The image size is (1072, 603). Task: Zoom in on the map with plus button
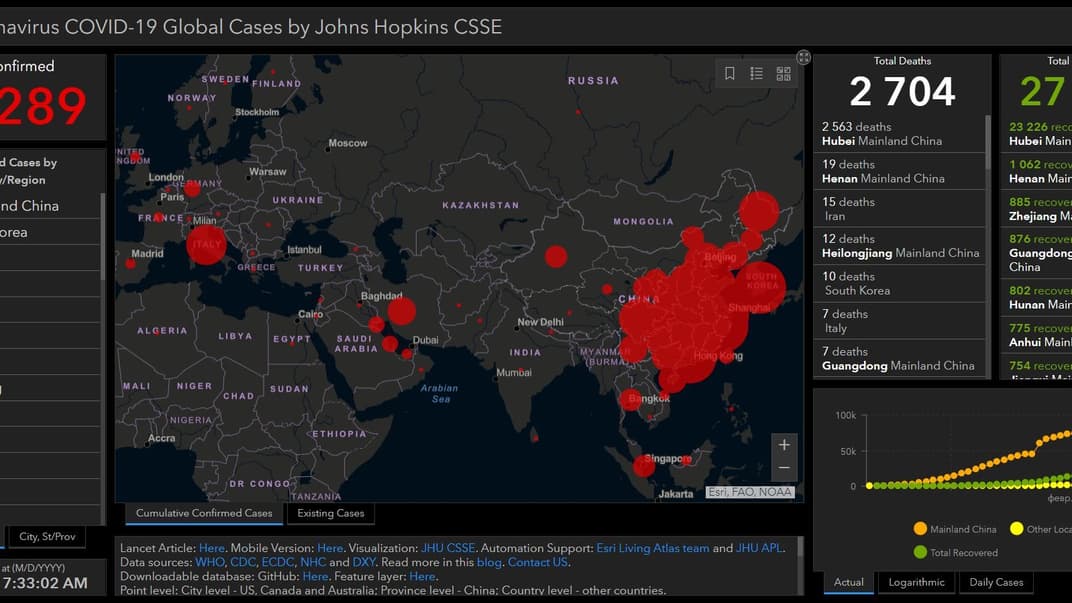tap(784, 444)
